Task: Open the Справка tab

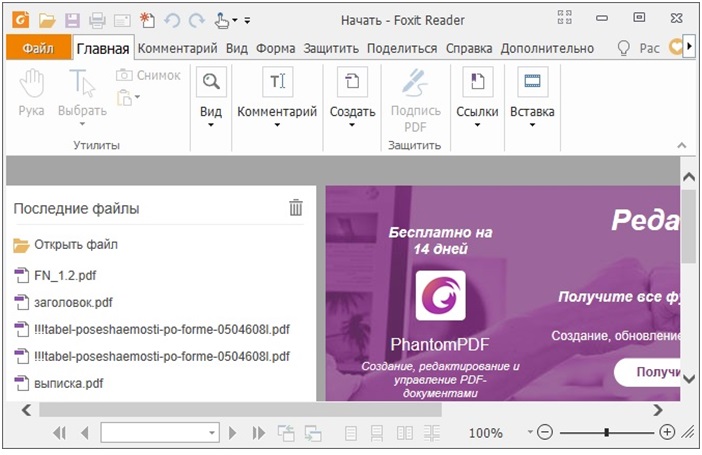Action: click(469, 48)
